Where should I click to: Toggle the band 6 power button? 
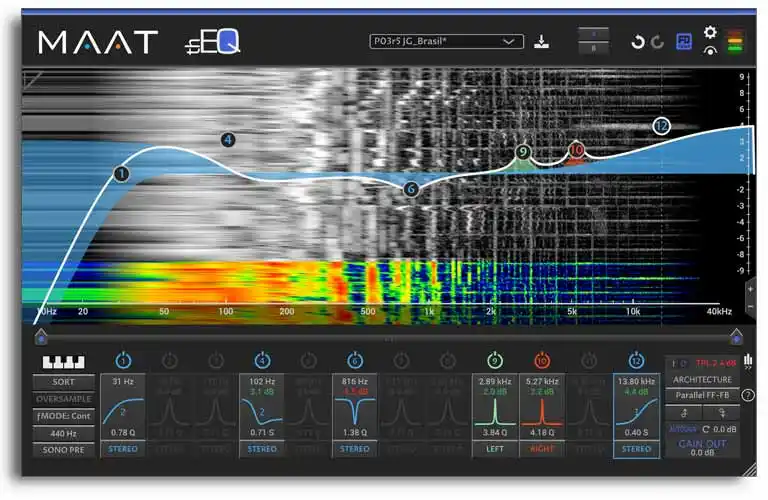[355, 360]
